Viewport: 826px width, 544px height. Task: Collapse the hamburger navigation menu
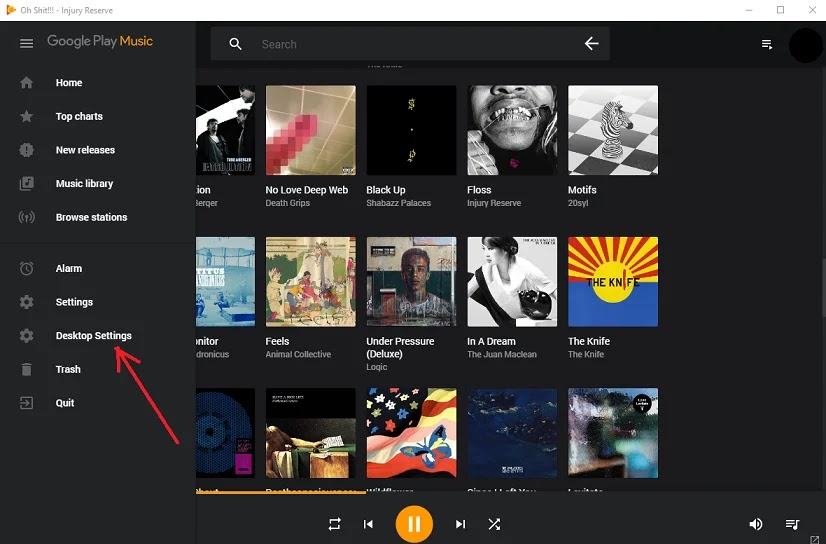pos(26,44)
